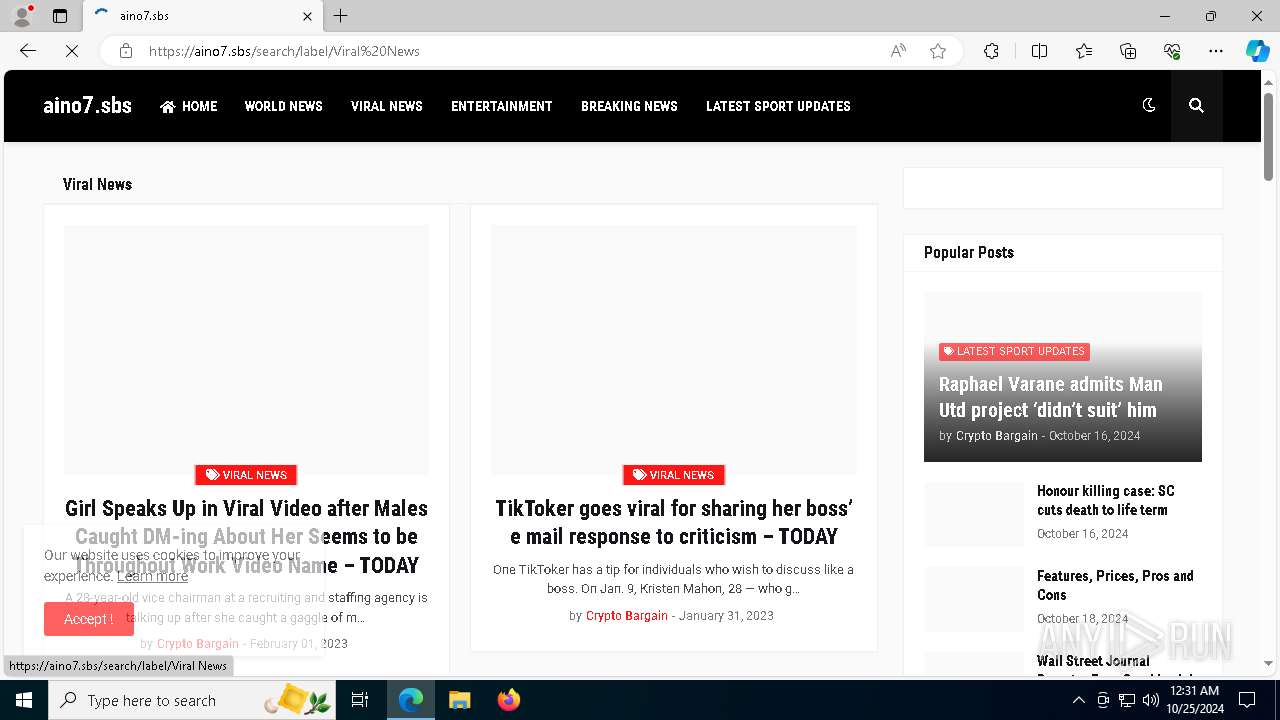This screenshot has height=720, width=1280.
Task: Select Viral News section heading
Action: pyautogui.click(x=97, y=184)
